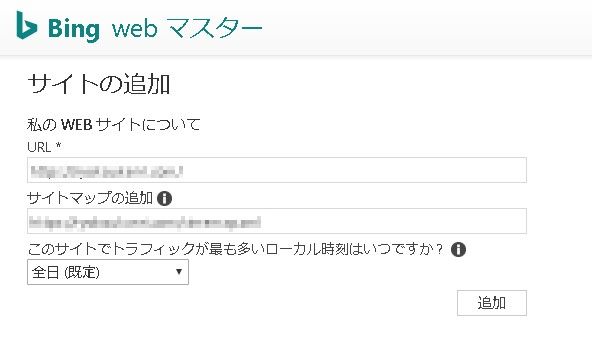
Task: Click the required asterisk next to URL
Action: point(59,145)
